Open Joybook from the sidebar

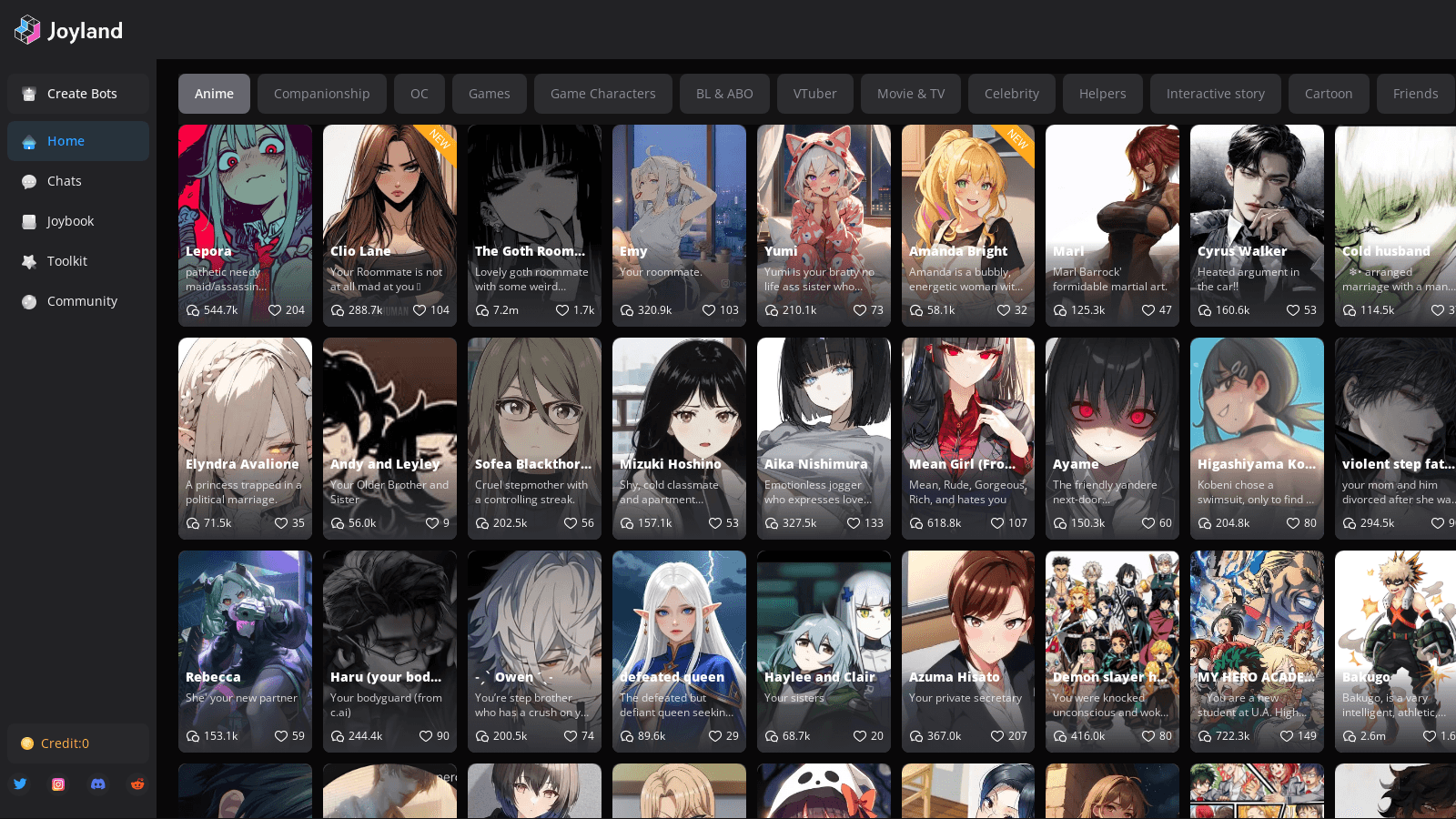pyautogui.click(x=78, y=221)
